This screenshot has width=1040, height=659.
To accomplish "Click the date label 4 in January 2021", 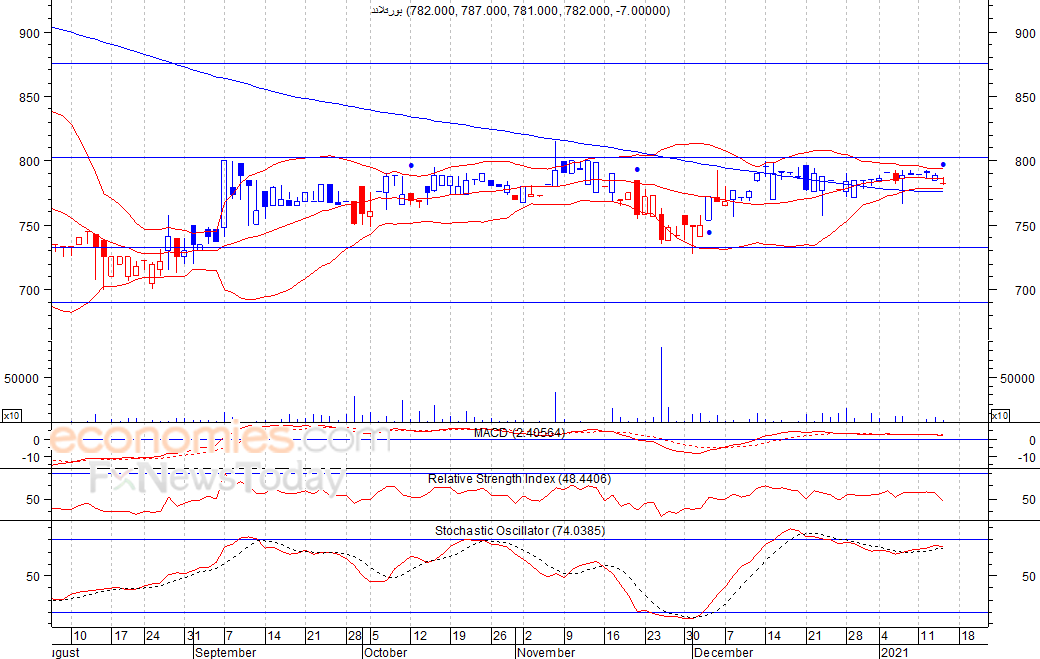I will click(x=884, y=636).
